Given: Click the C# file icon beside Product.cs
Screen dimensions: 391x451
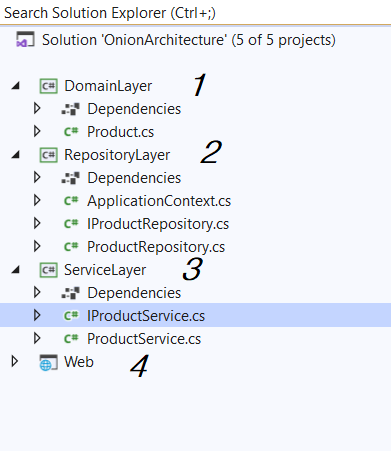Looking at the screenshot, I should pyautogui.click(x=71, y=132).
